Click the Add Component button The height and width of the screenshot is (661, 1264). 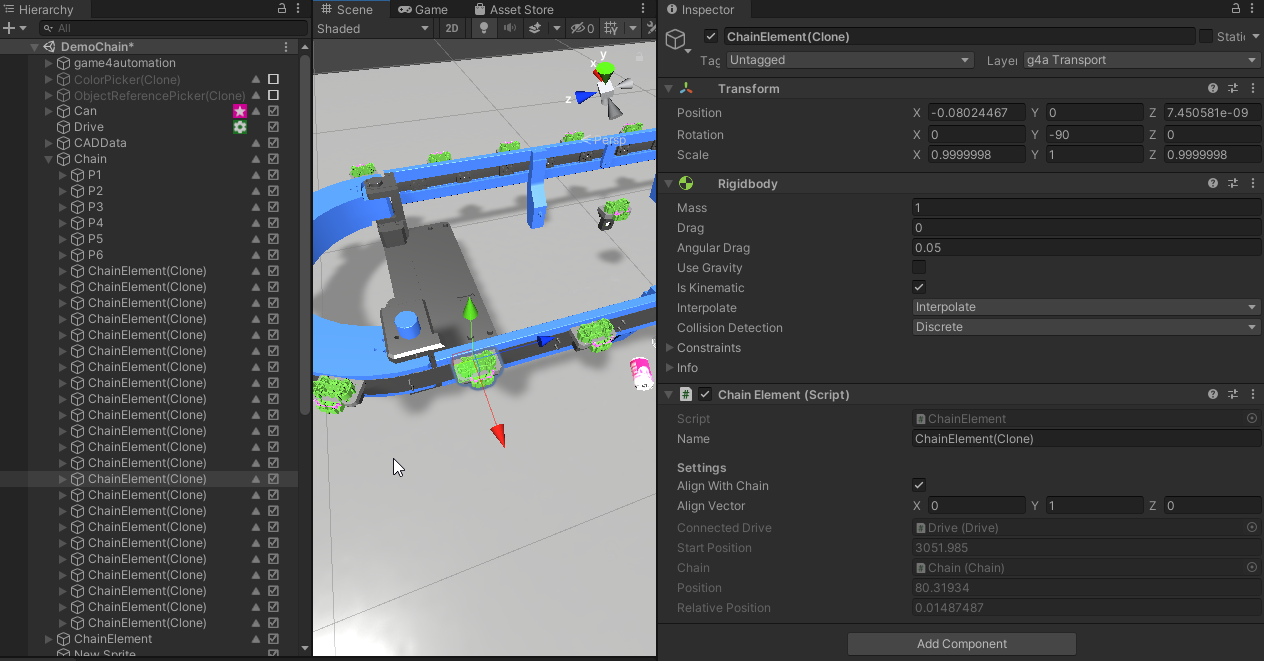pos(961,644)
